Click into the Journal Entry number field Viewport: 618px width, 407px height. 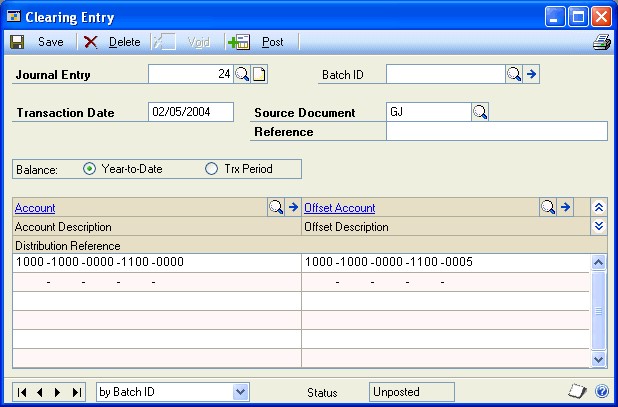click(191, 74)
